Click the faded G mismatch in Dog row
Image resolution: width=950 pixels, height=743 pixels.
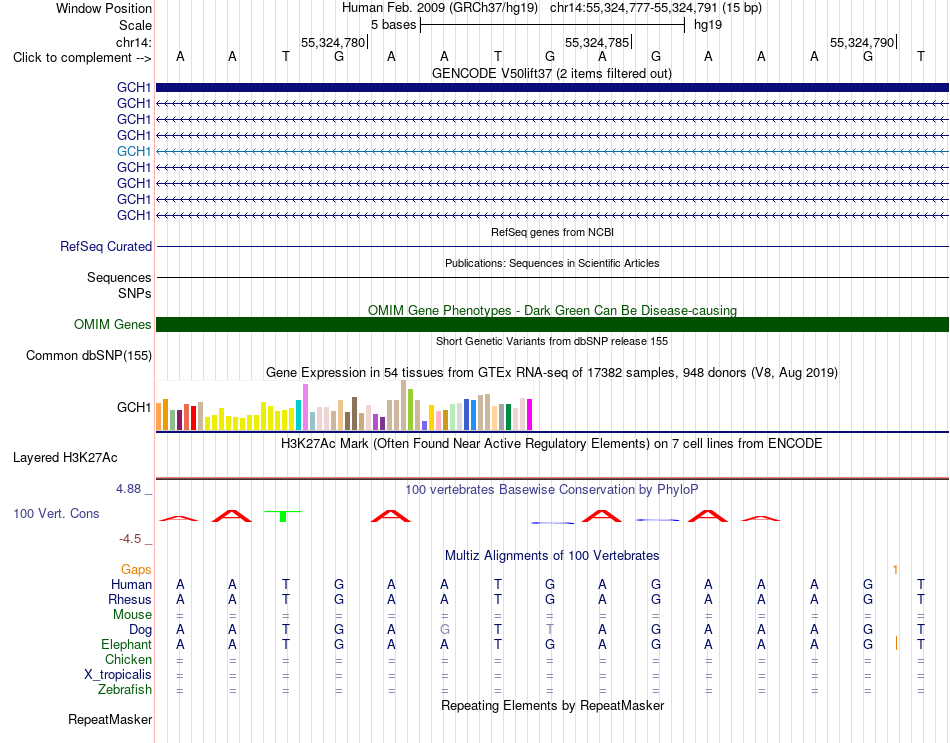(x=445, y=630)
